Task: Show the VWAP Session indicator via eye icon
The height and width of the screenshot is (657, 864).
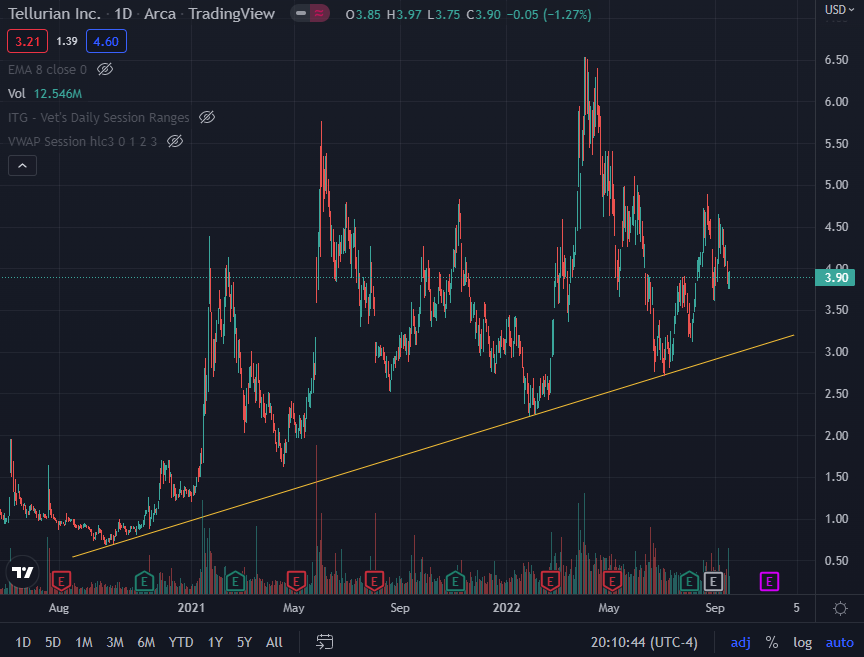Action: (175, 142)
